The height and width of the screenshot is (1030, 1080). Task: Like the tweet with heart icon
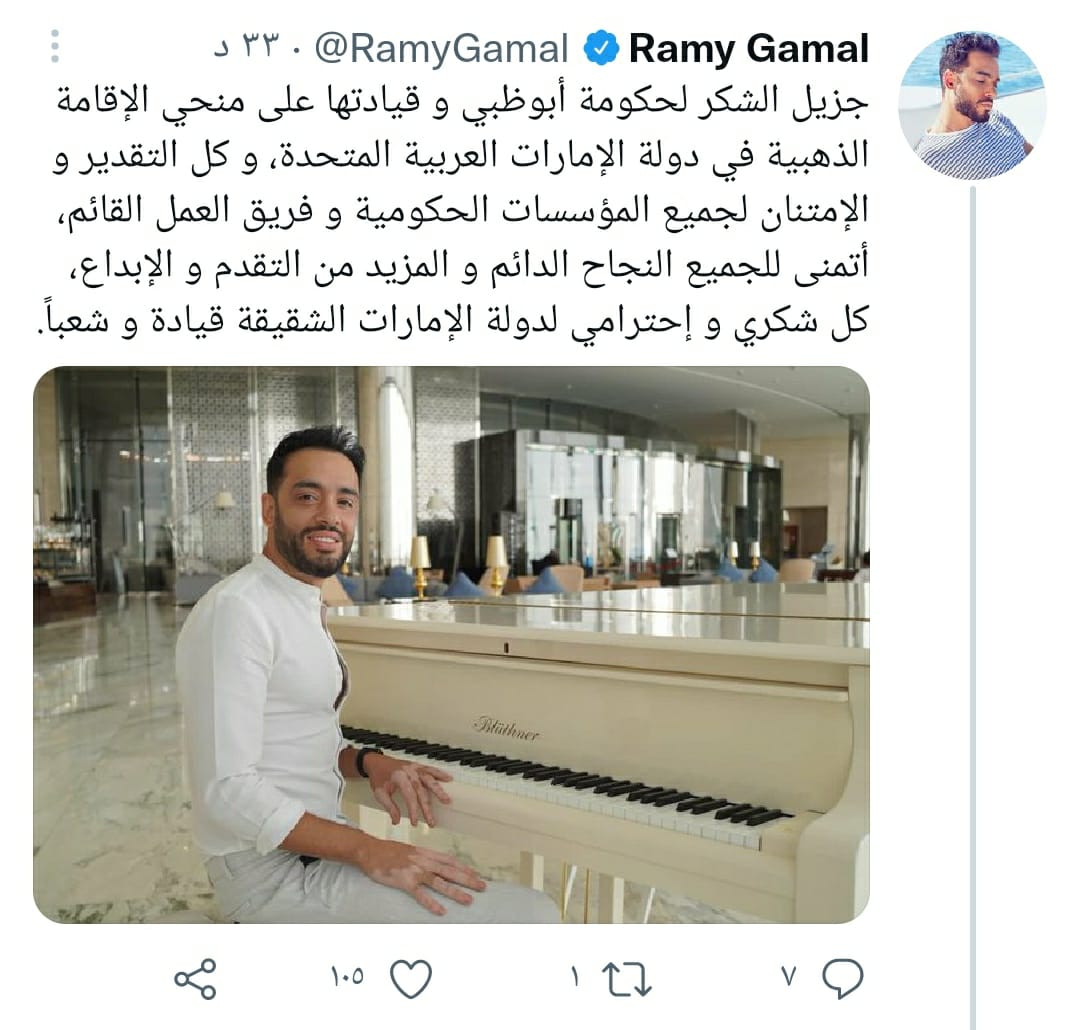click(411, 978)
